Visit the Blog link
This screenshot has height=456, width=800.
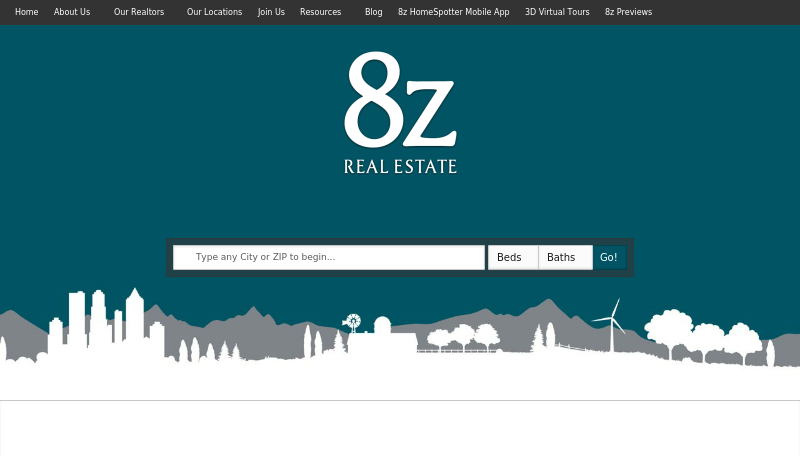click(x=373, y=12)
